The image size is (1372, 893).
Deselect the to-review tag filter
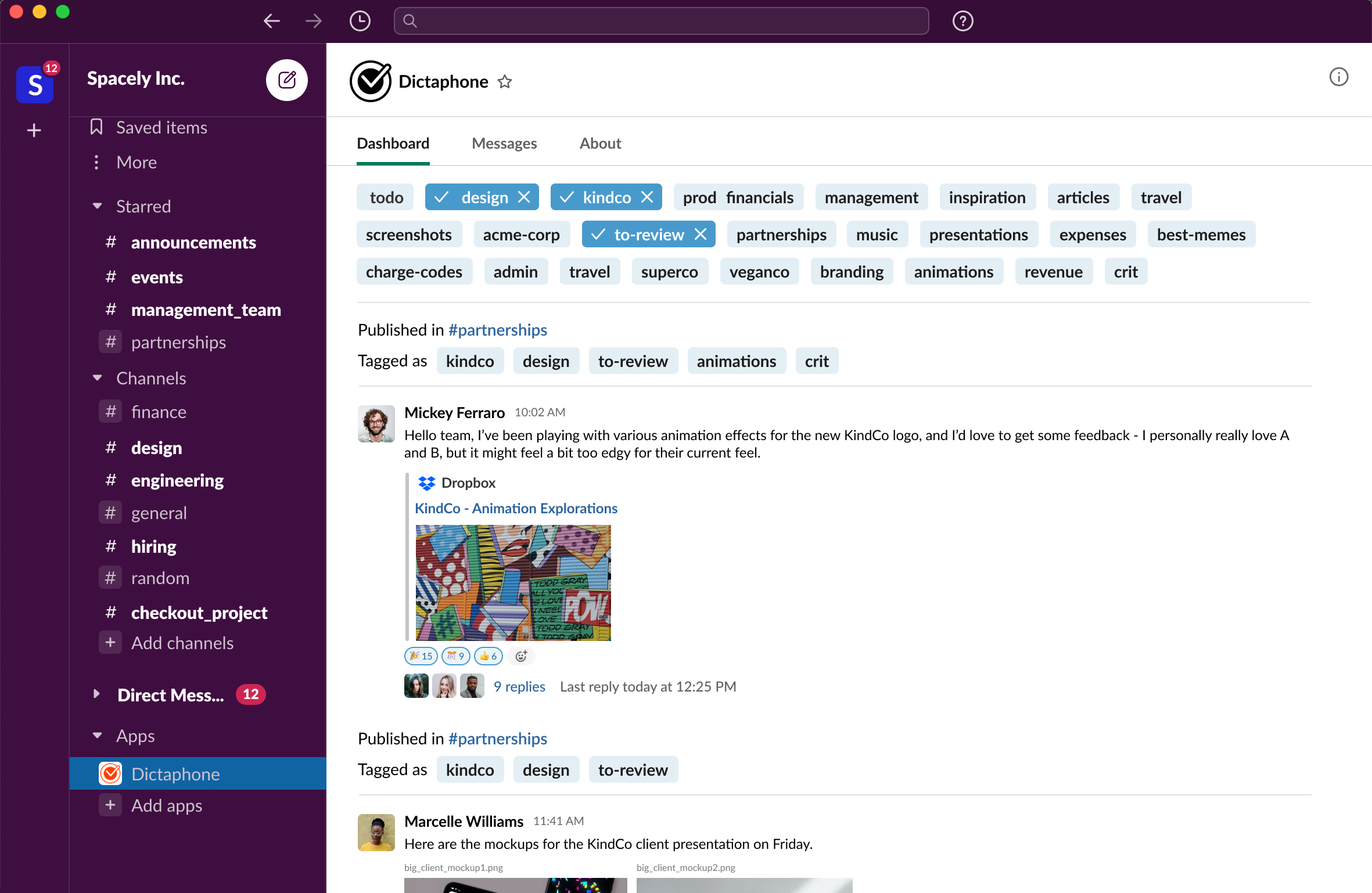(649, 235)
